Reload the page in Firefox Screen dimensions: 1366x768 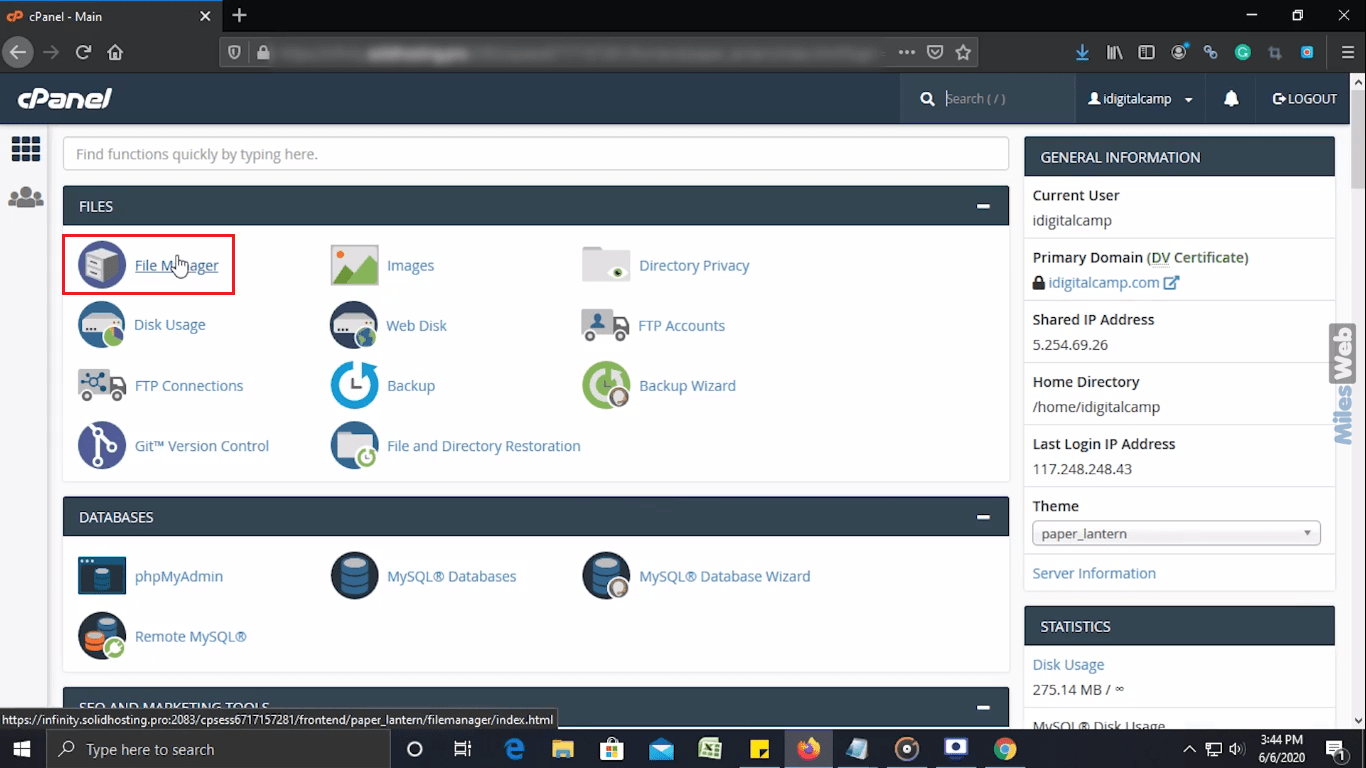tap(84, 52)
